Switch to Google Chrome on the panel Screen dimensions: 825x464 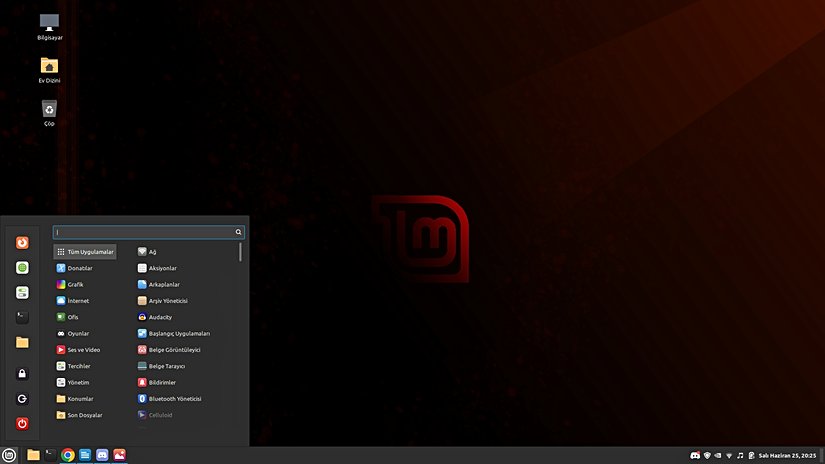(68, 455)
